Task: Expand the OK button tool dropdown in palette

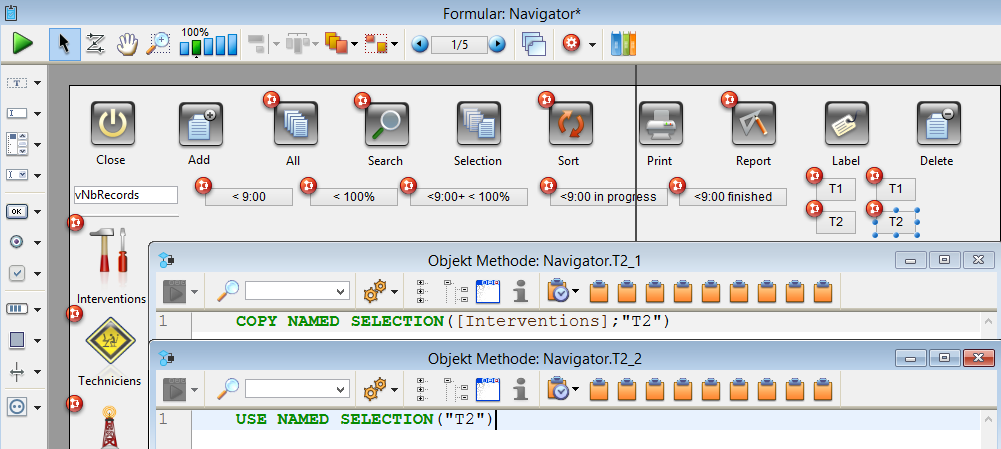Action: pos(37,211)
